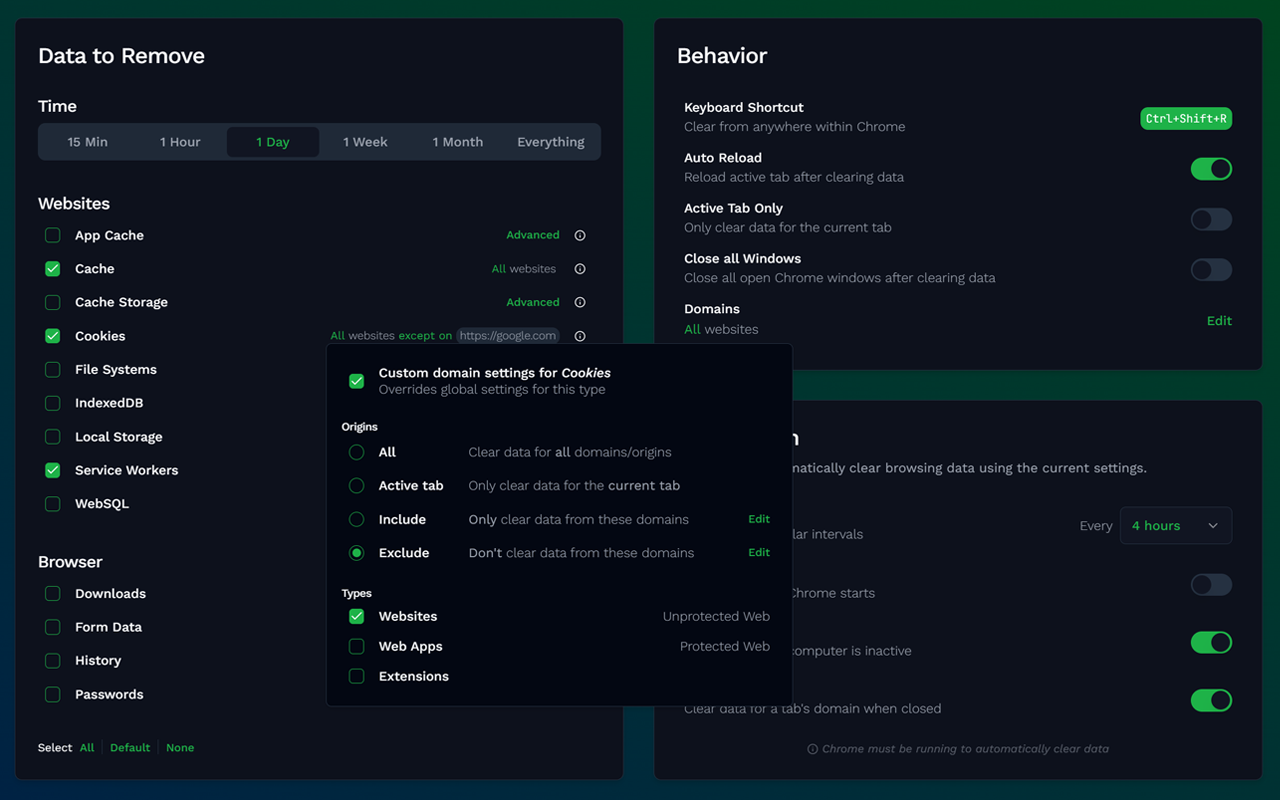
Task: Select the Everything time range
Action: pyautogui.click(x=551, y=142)
